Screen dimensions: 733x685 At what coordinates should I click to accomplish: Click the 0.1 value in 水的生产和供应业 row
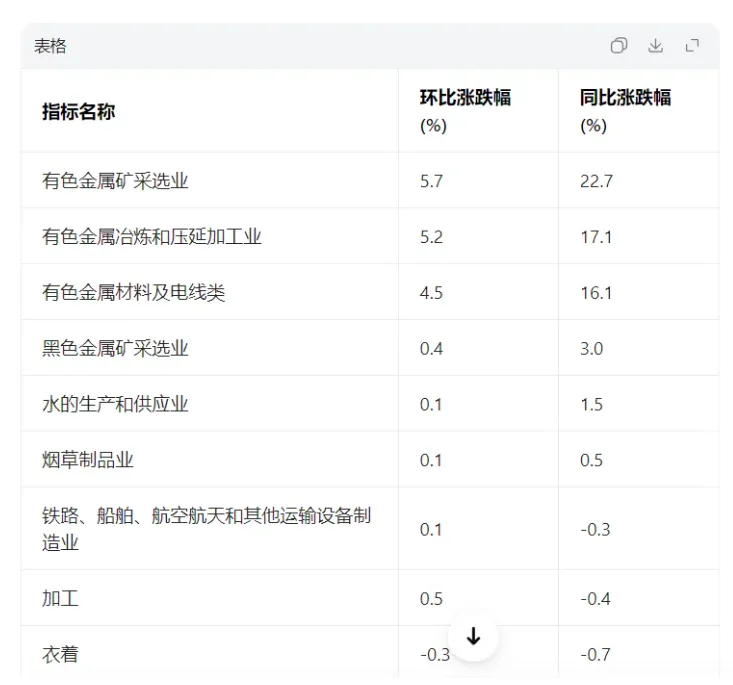pos(431,404)
